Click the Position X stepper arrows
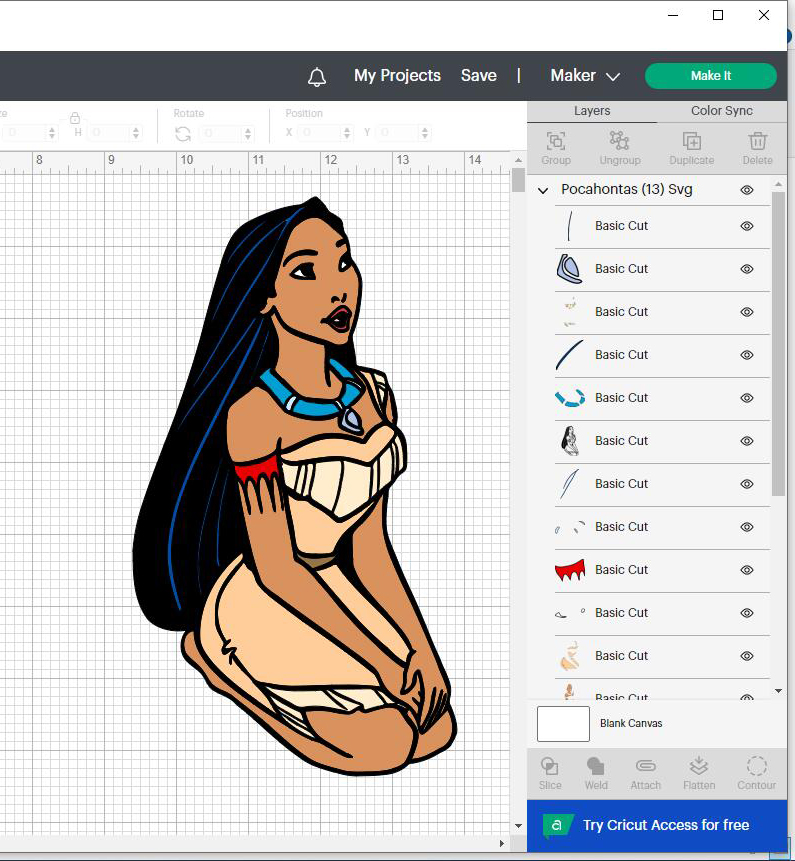The height and width of the screenshot is (861, 795). point(346,133)
